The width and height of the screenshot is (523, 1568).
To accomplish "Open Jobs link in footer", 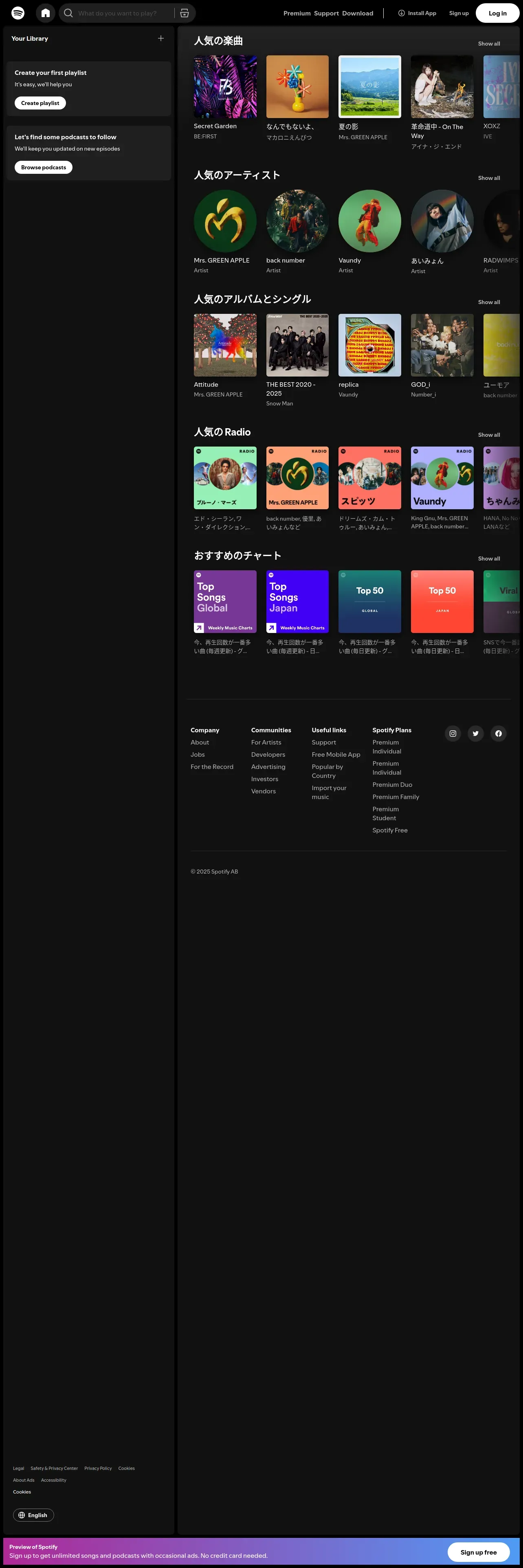I will pos(198,754).
